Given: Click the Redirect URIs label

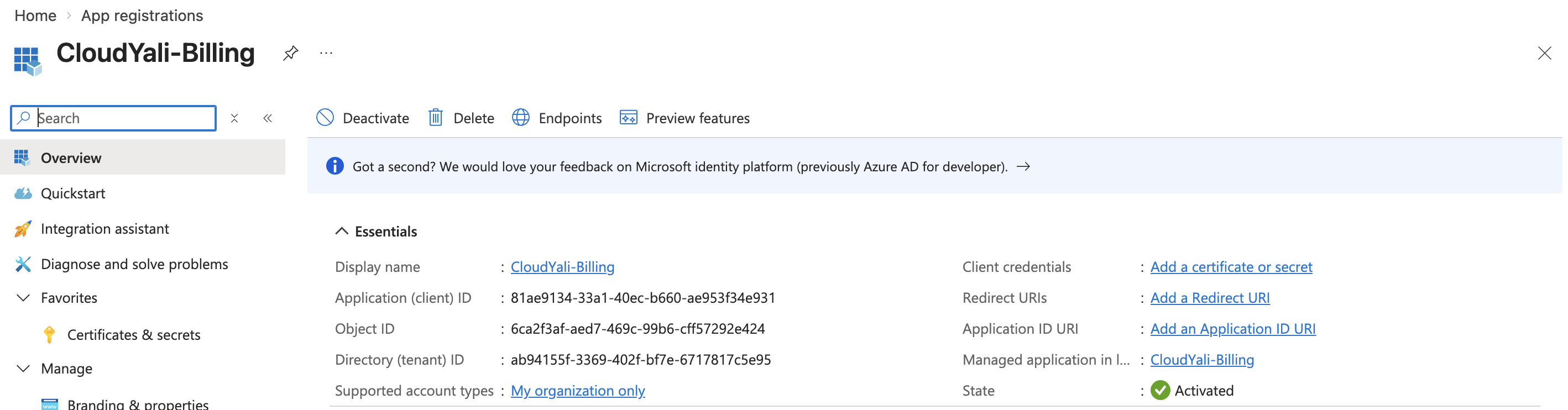Looking at the screenshot, I should [1005, 298].
